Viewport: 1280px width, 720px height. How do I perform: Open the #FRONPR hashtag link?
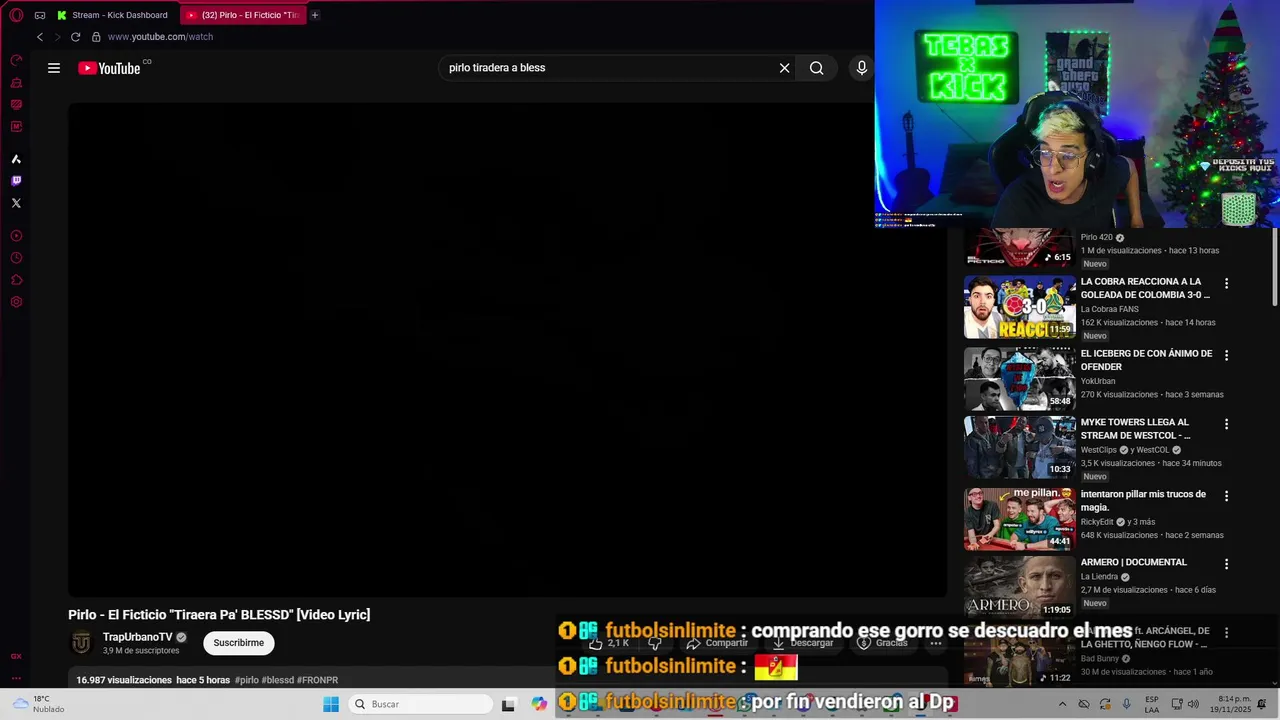pyautogui.click(x=317, y=680)
